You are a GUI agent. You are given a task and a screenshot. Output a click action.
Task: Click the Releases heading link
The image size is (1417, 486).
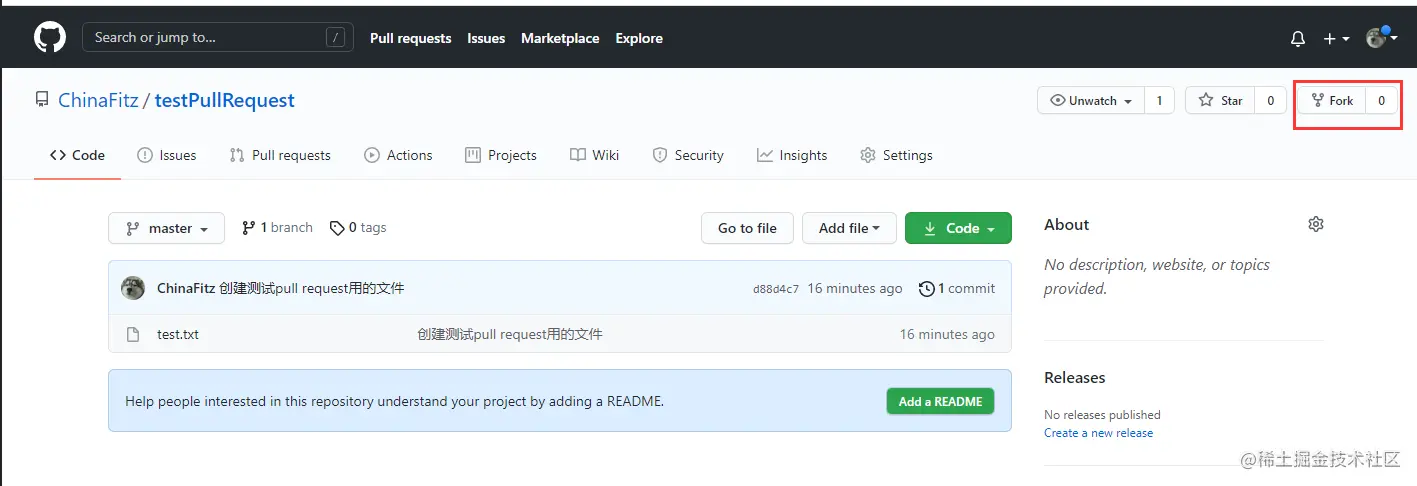pos(1075,378)
